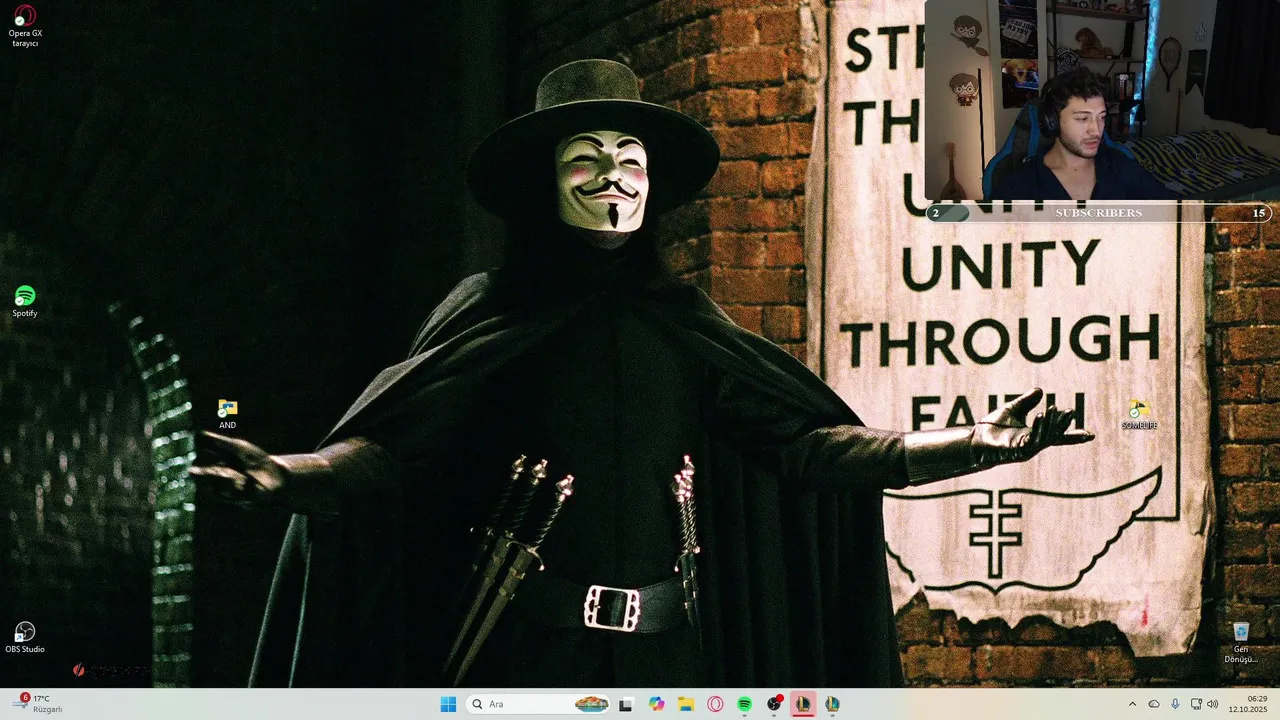Select the SOMELIFE folder on desktop
Image resolution: width=1280 pixels, height=720 pixels.
1139,415
